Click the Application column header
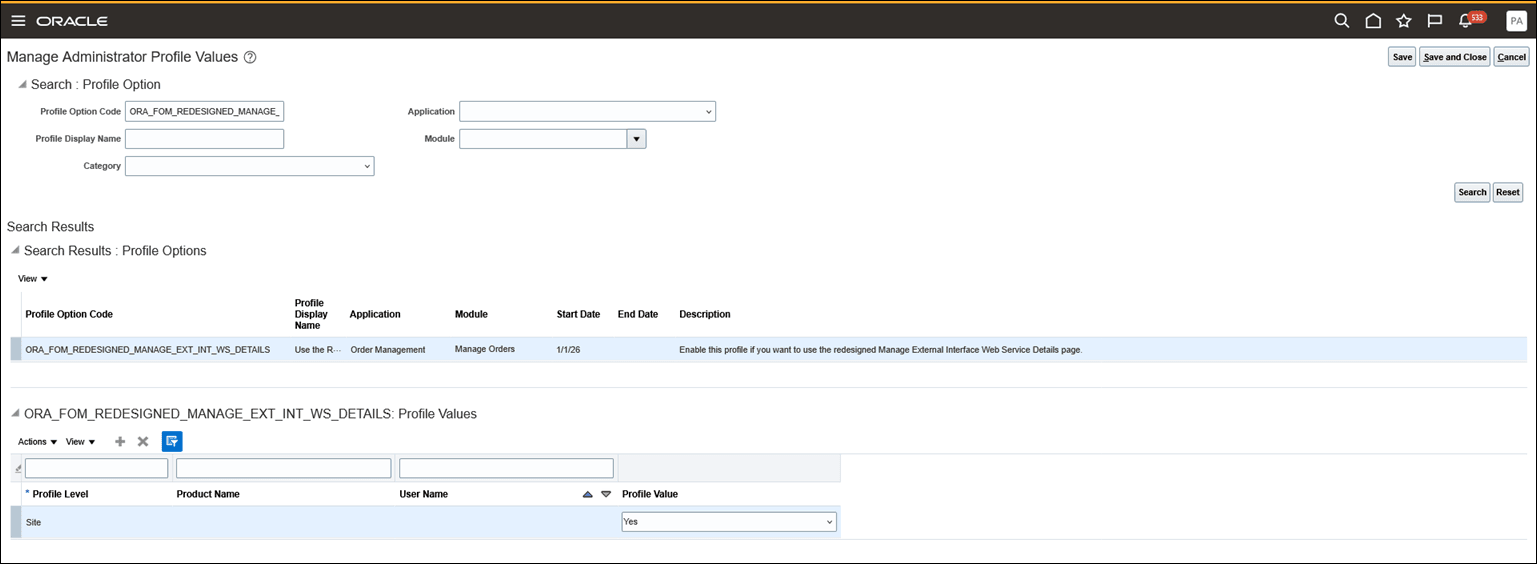Image resolution: width=1537 pixels, height=564 pixels. point(375,314)
